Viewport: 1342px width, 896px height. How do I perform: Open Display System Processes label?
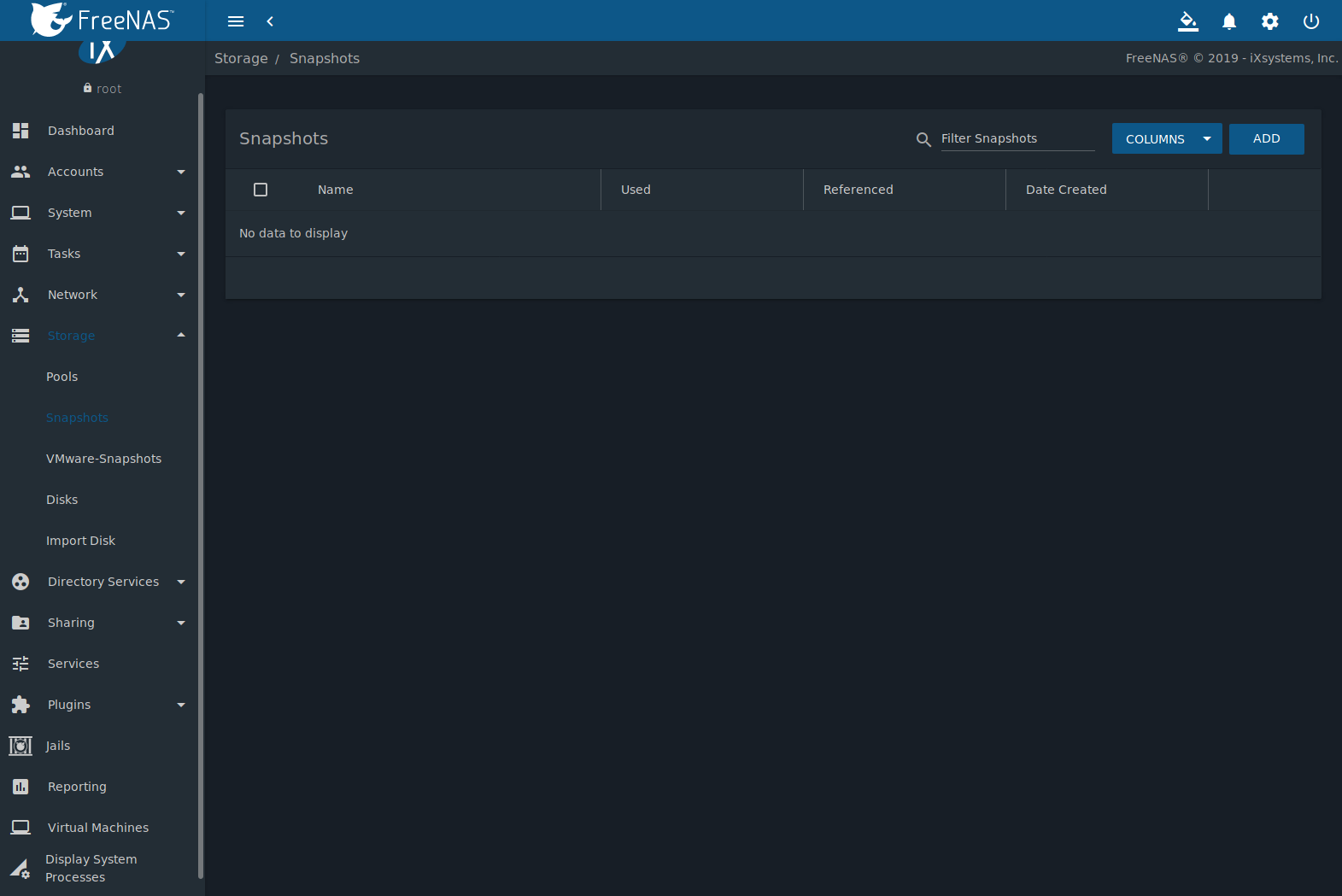[x=91, y=869]
